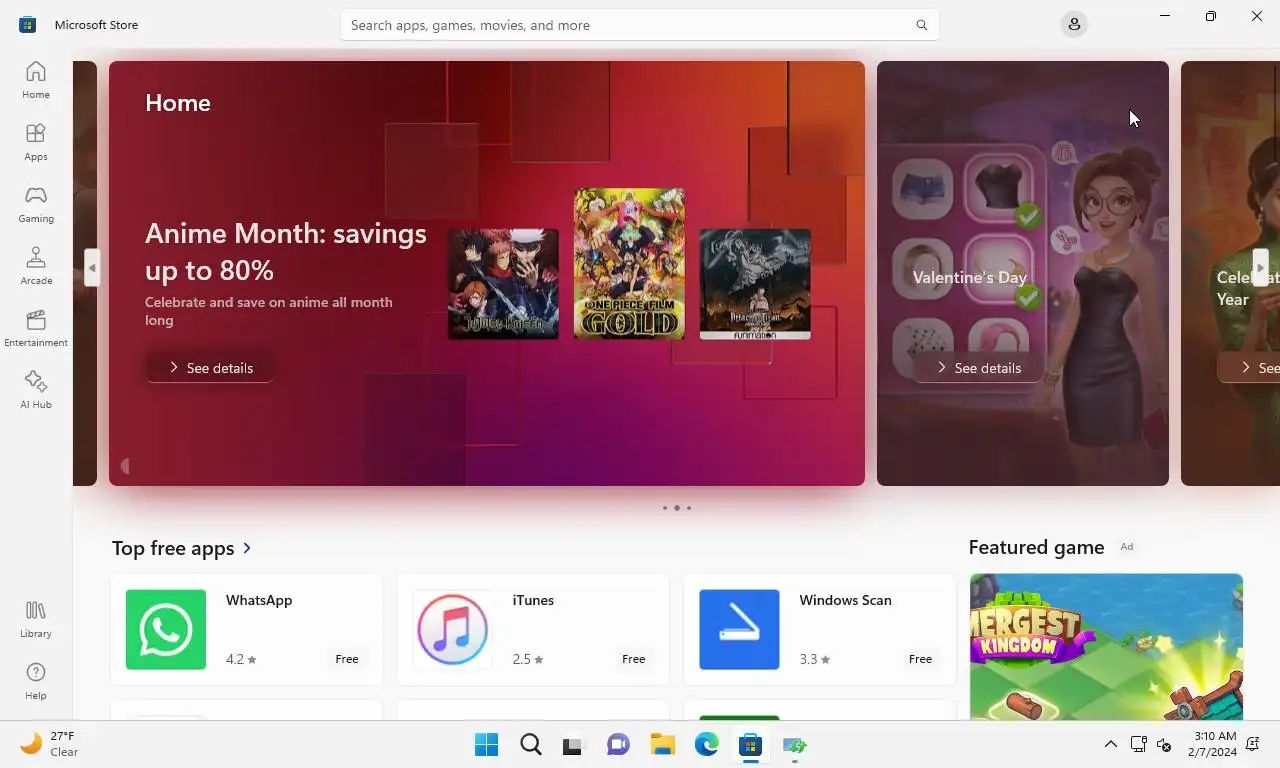The image size is (1280, 768).
Task: Click the Free button for Windows Scan
Action: pyautogui.click(x=920, y=659)
